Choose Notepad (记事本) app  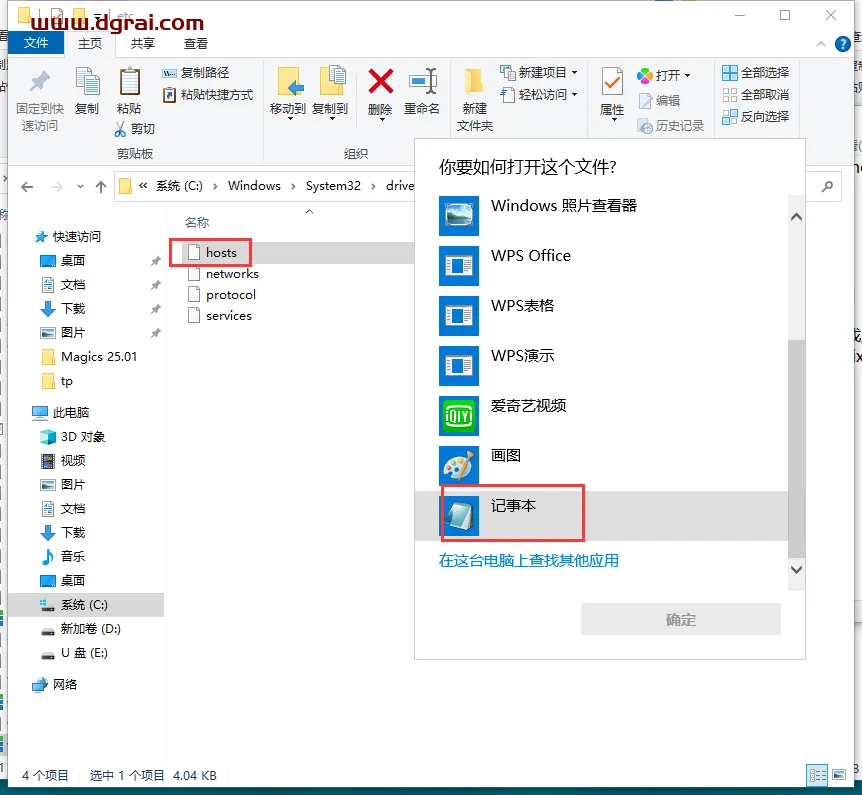pyautogui.click(x=601, y=516)
